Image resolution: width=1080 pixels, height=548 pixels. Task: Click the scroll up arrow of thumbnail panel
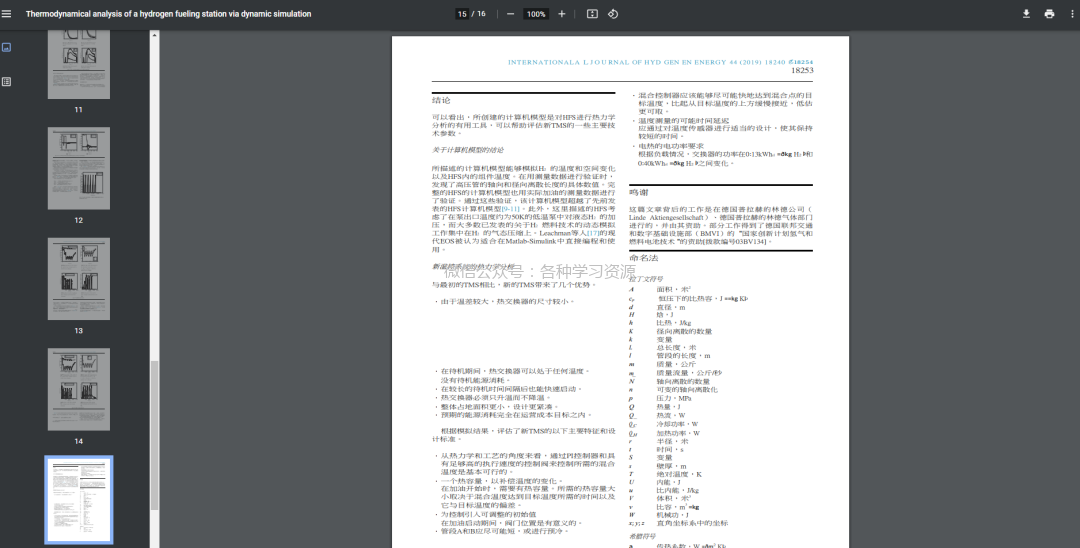tap(155, 34)
